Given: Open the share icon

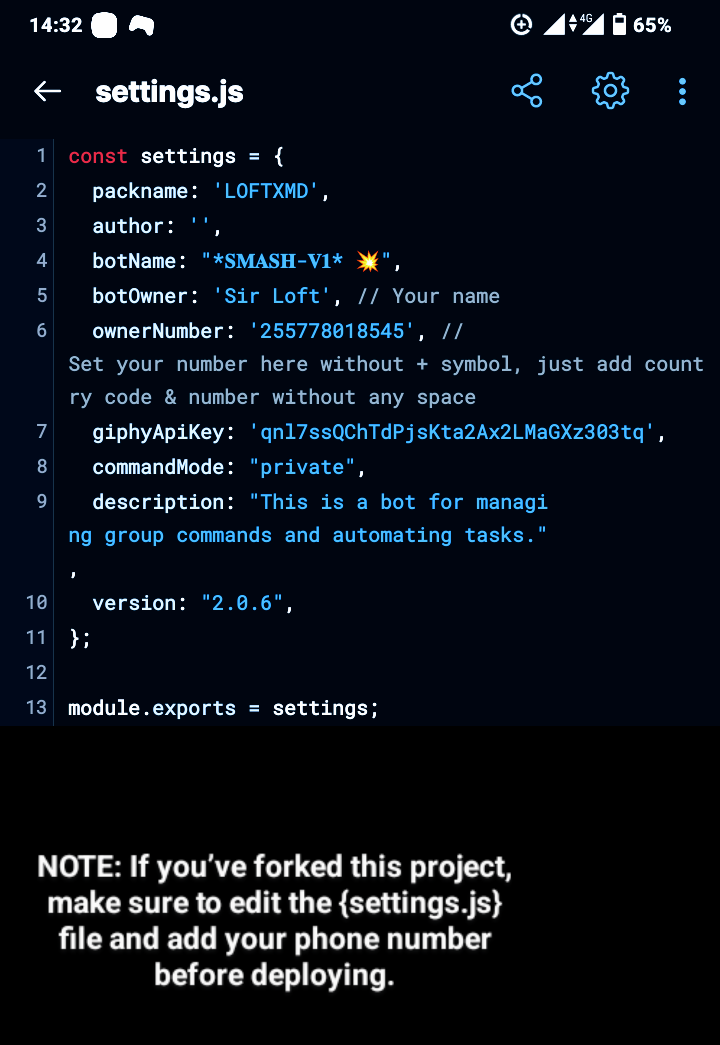Looking at the screenshot, I should pos(527,91).
